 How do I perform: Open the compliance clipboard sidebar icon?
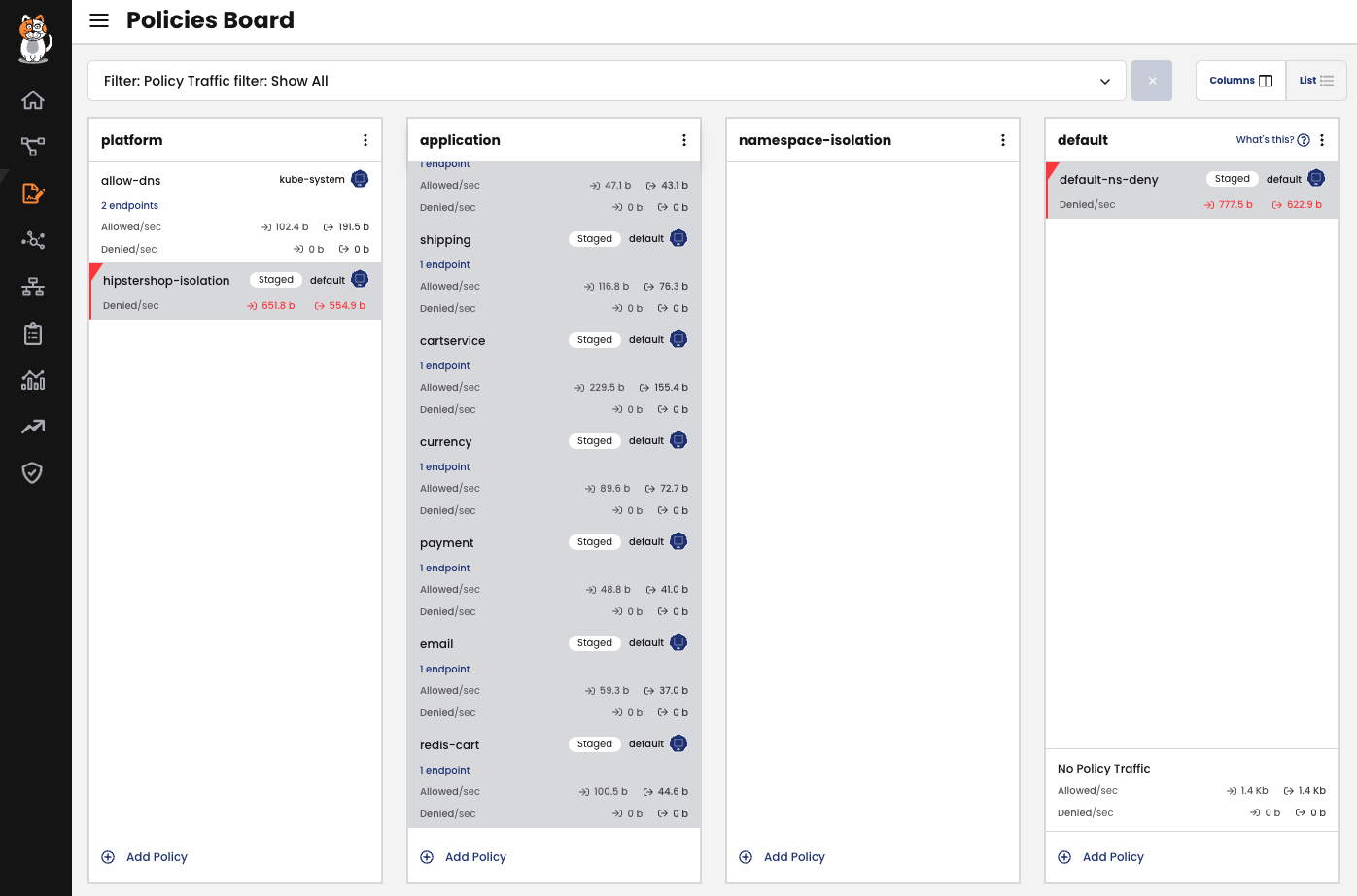(x=33, y=333)
